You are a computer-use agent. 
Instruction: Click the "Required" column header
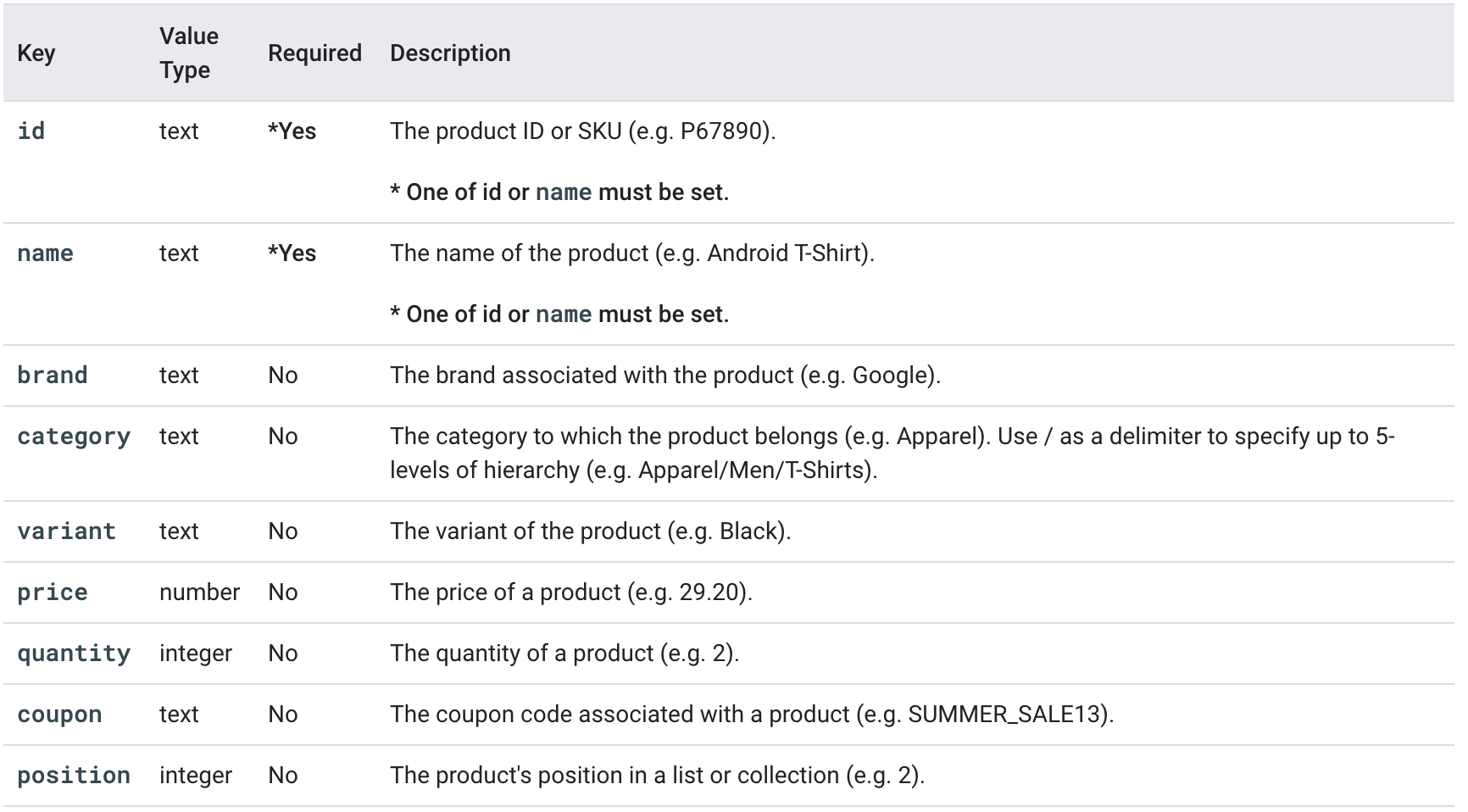pyautogui.click(x=314, y=53)
